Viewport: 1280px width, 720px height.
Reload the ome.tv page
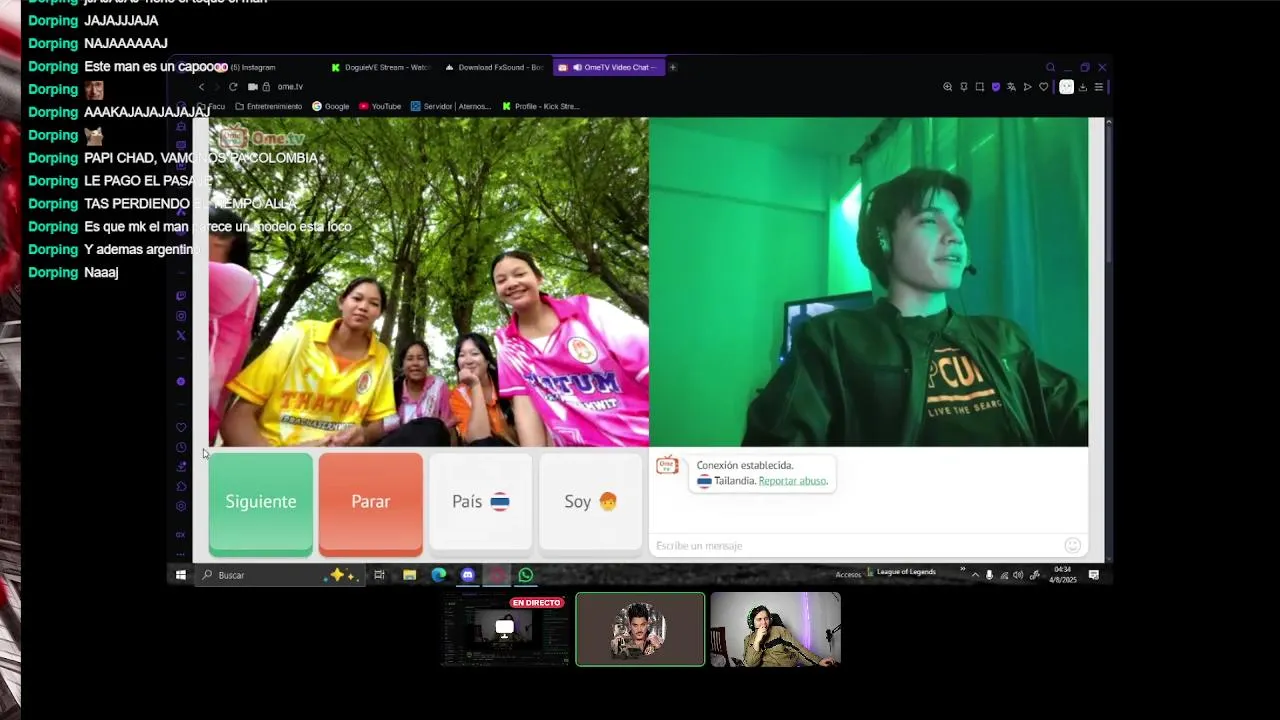click(x=233, y=87)
